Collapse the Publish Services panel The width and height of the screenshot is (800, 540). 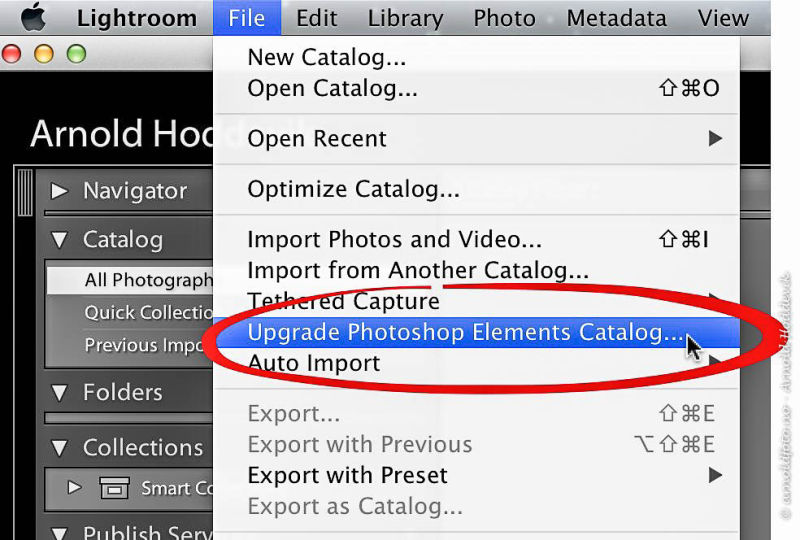point(59,533)
